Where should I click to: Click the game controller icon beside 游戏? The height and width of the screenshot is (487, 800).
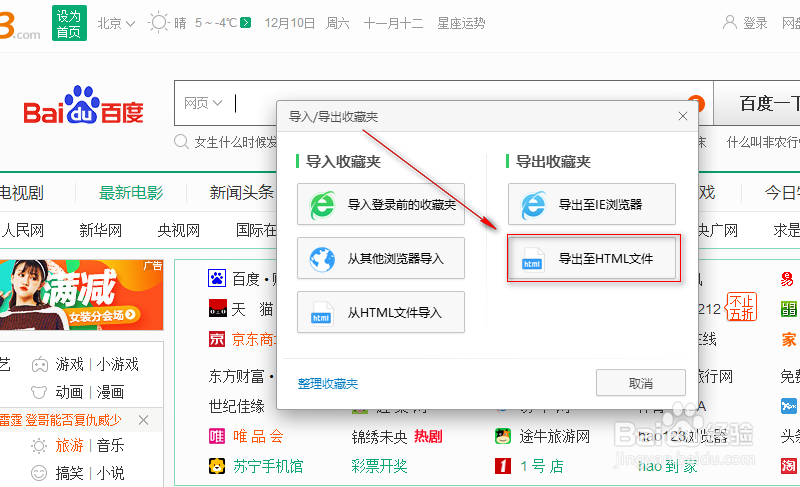point(40,365)
